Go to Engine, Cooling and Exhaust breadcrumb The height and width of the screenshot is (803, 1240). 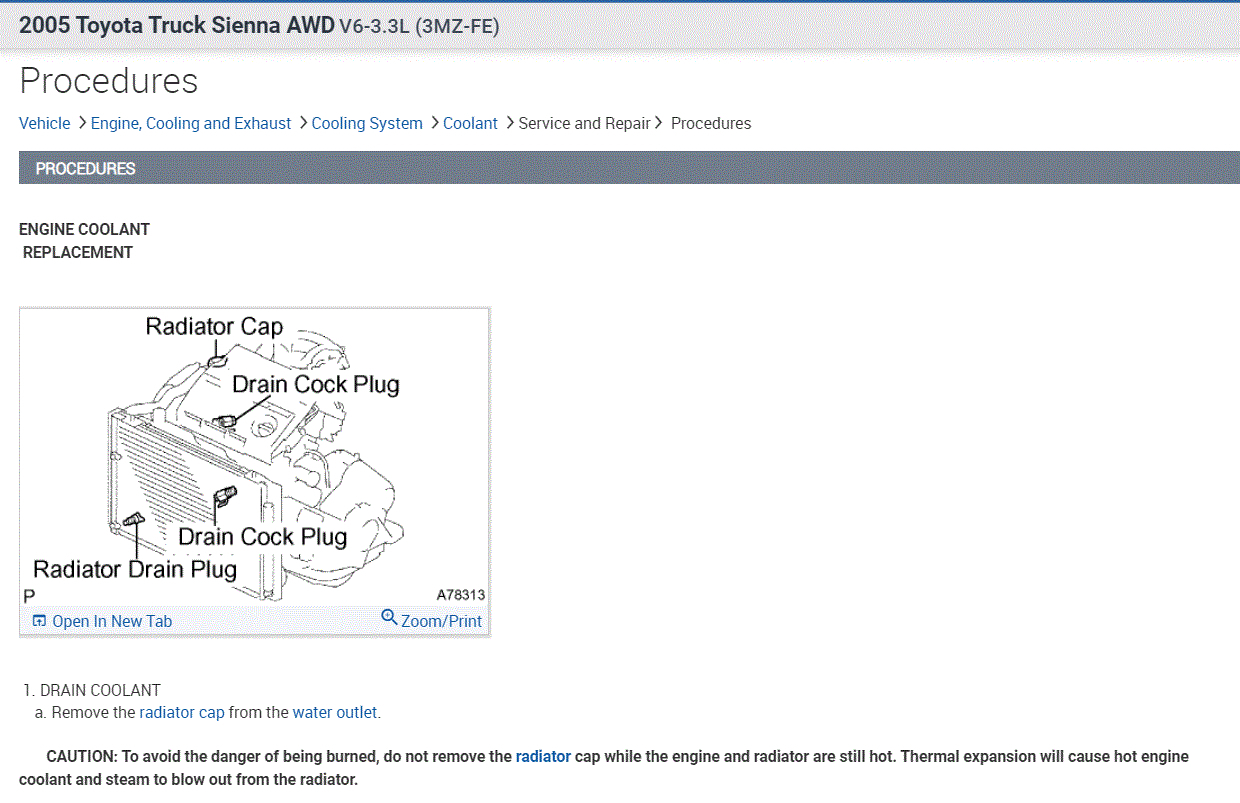click(x=191, y=123)
